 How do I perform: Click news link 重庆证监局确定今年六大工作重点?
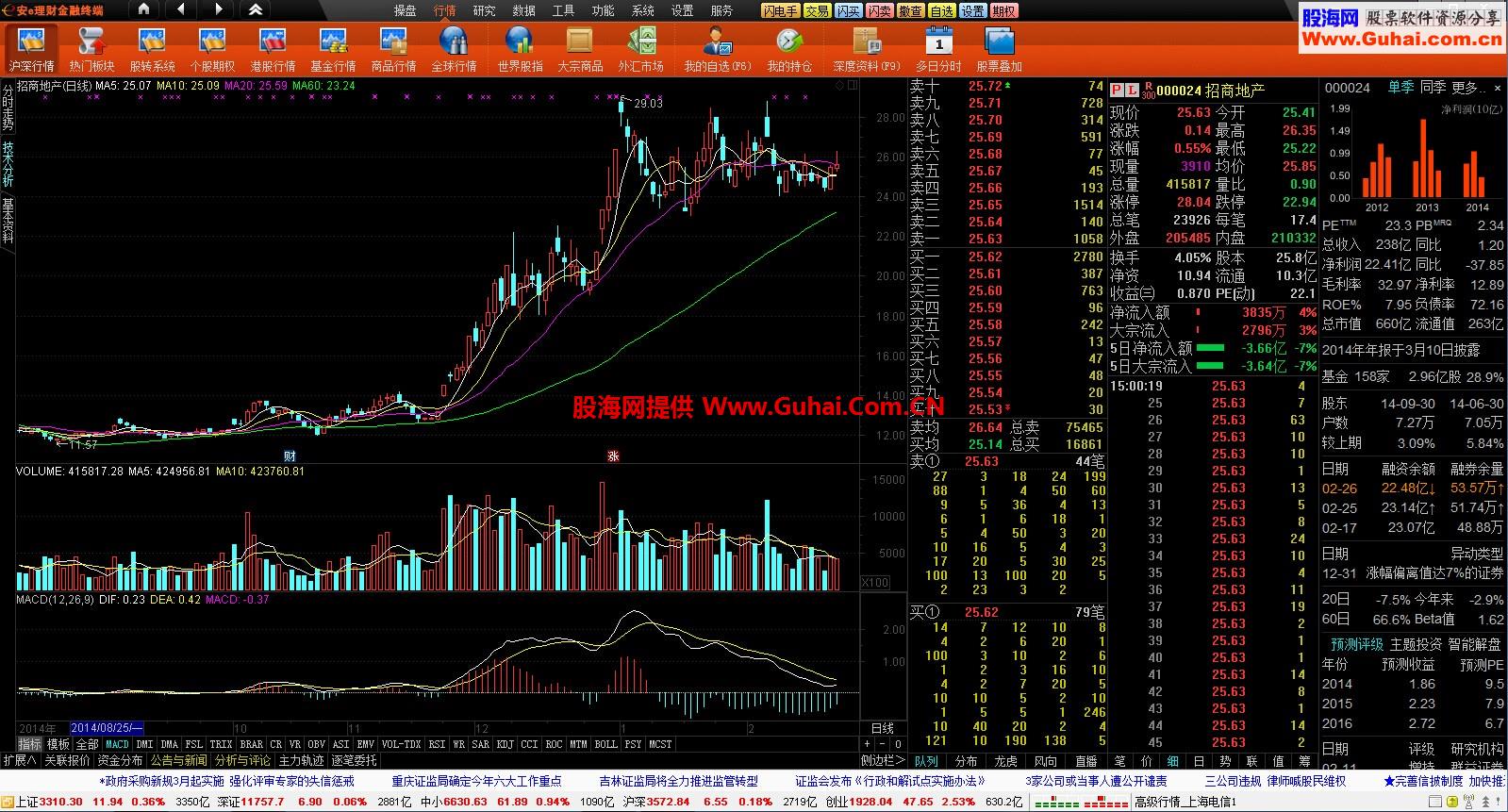pyautogui.click(x=476, y=781)
